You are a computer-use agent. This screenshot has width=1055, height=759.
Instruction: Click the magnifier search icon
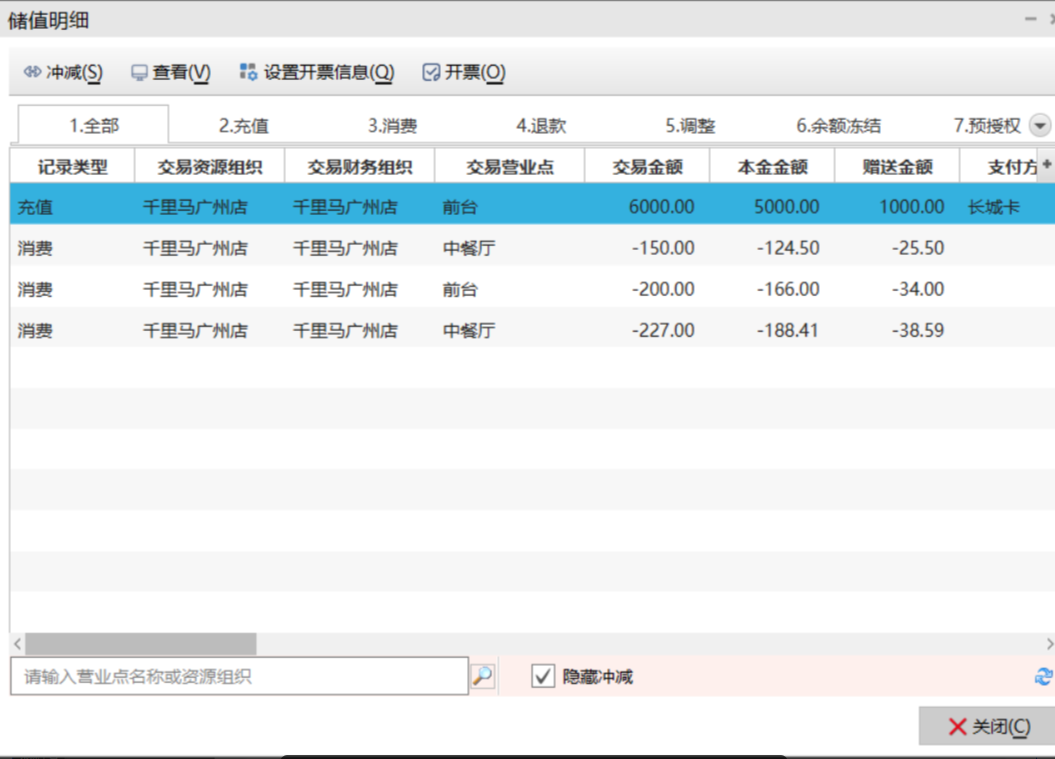[x=482, y=677]
